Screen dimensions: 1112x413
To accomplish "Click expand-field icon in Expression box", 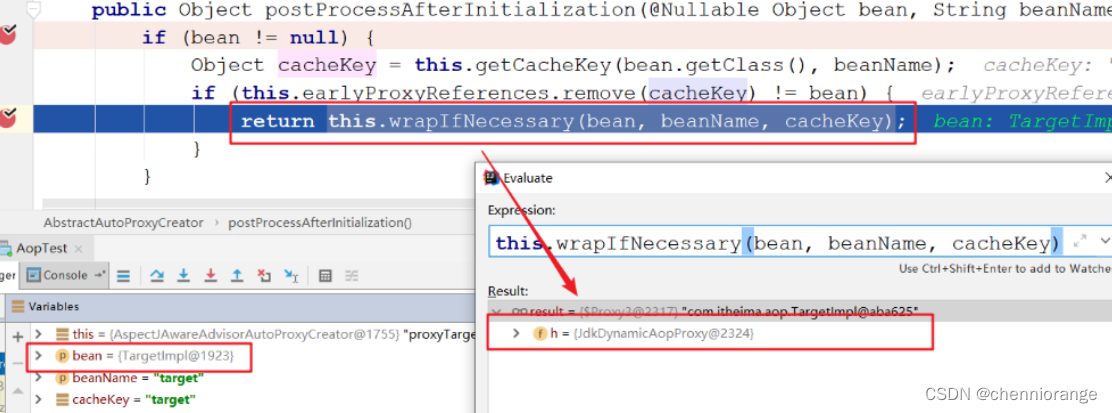I will pos(1079,241).
